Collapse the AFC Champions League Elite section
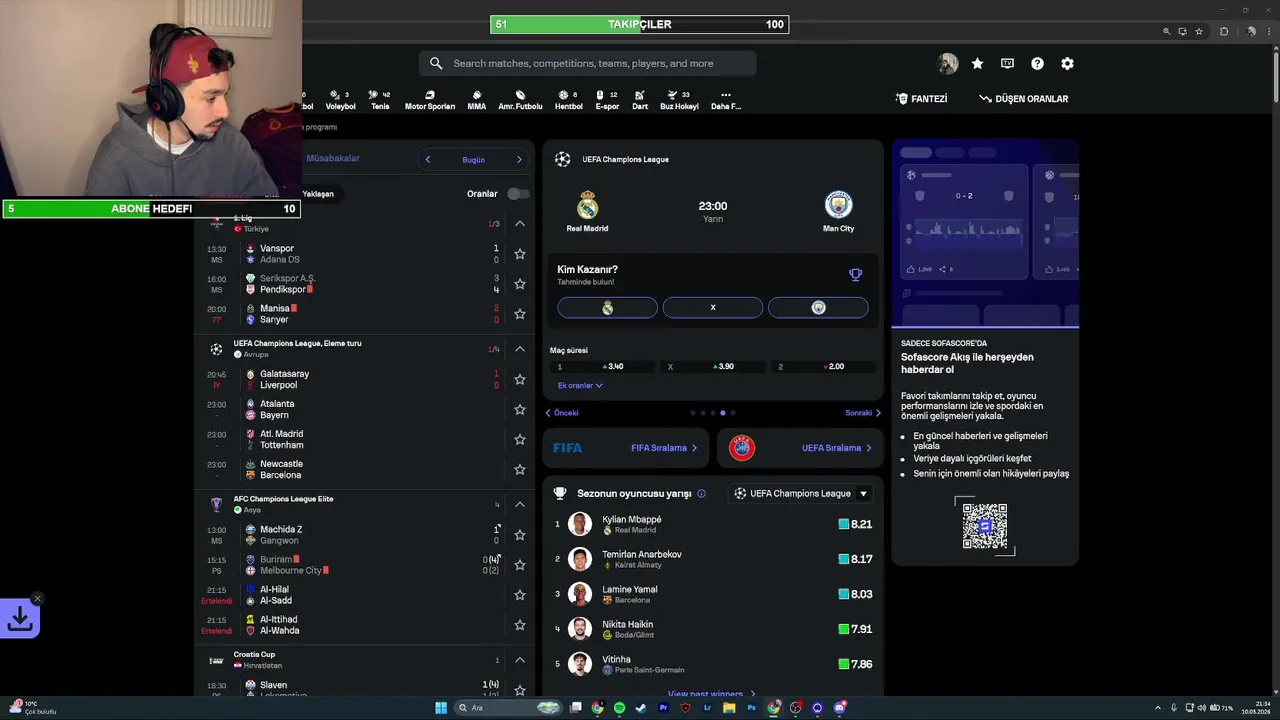The image size is (1280, 720). (x=520, y=505)
